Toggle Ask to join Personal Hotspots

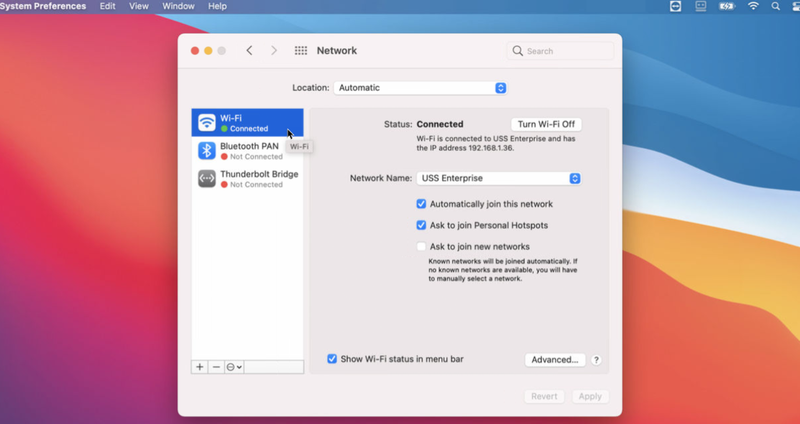[x=421, y=225]
